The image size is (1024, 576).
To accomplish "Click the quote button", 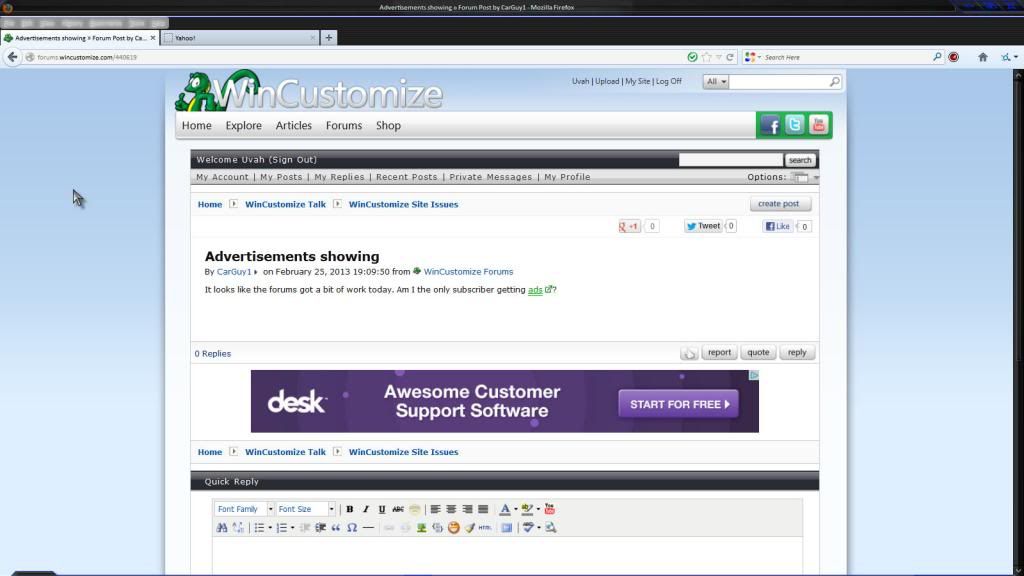I will click(758, 353).
